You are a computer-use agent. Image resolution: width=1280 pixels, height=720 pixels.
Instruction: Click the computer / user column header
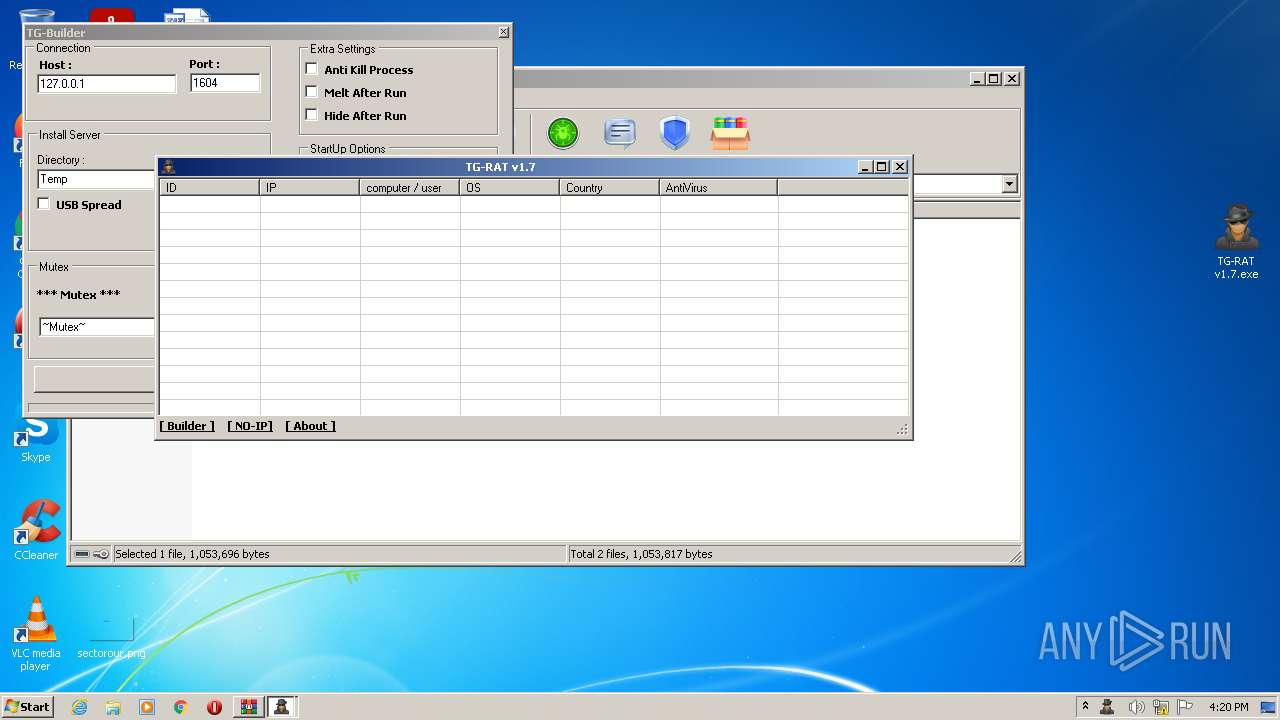point(410,187)
